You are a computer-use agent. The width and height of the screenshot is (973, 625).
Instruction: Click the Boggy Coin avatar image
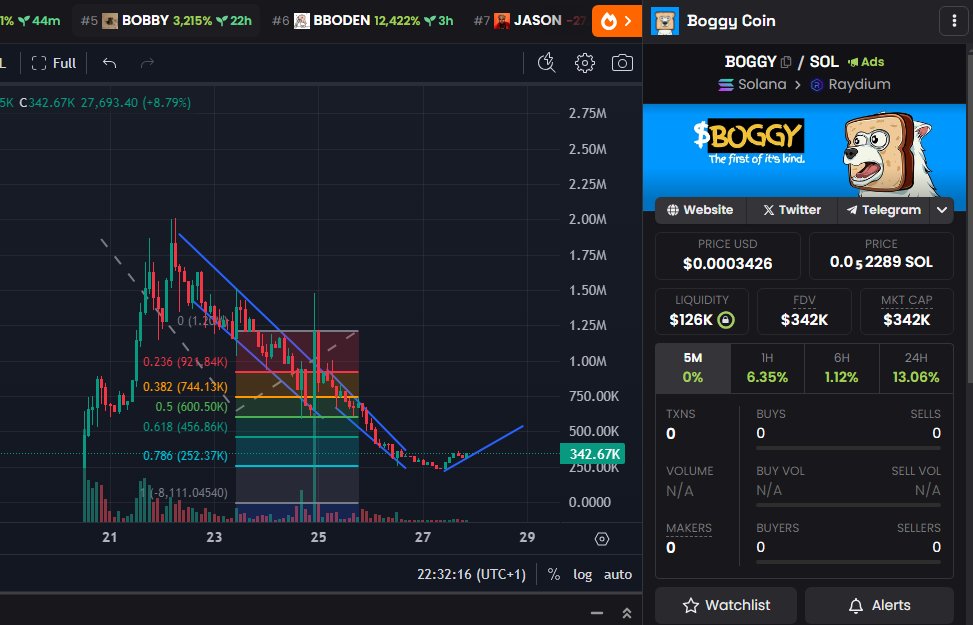665,21
